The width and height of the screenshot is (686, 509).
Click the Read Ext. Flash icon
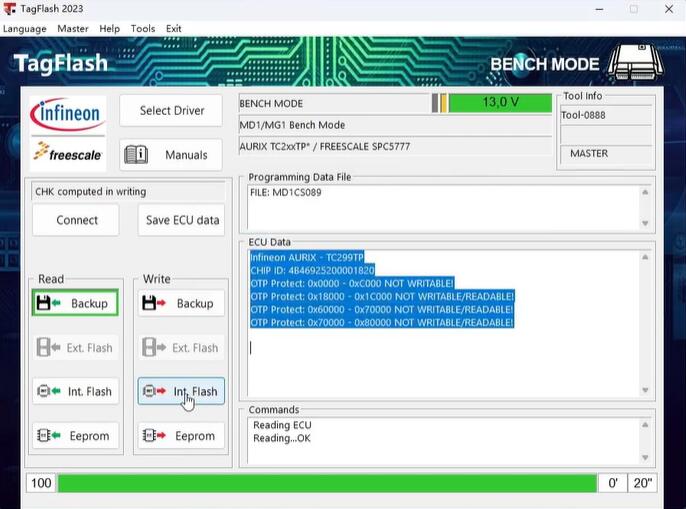(49, 348)
